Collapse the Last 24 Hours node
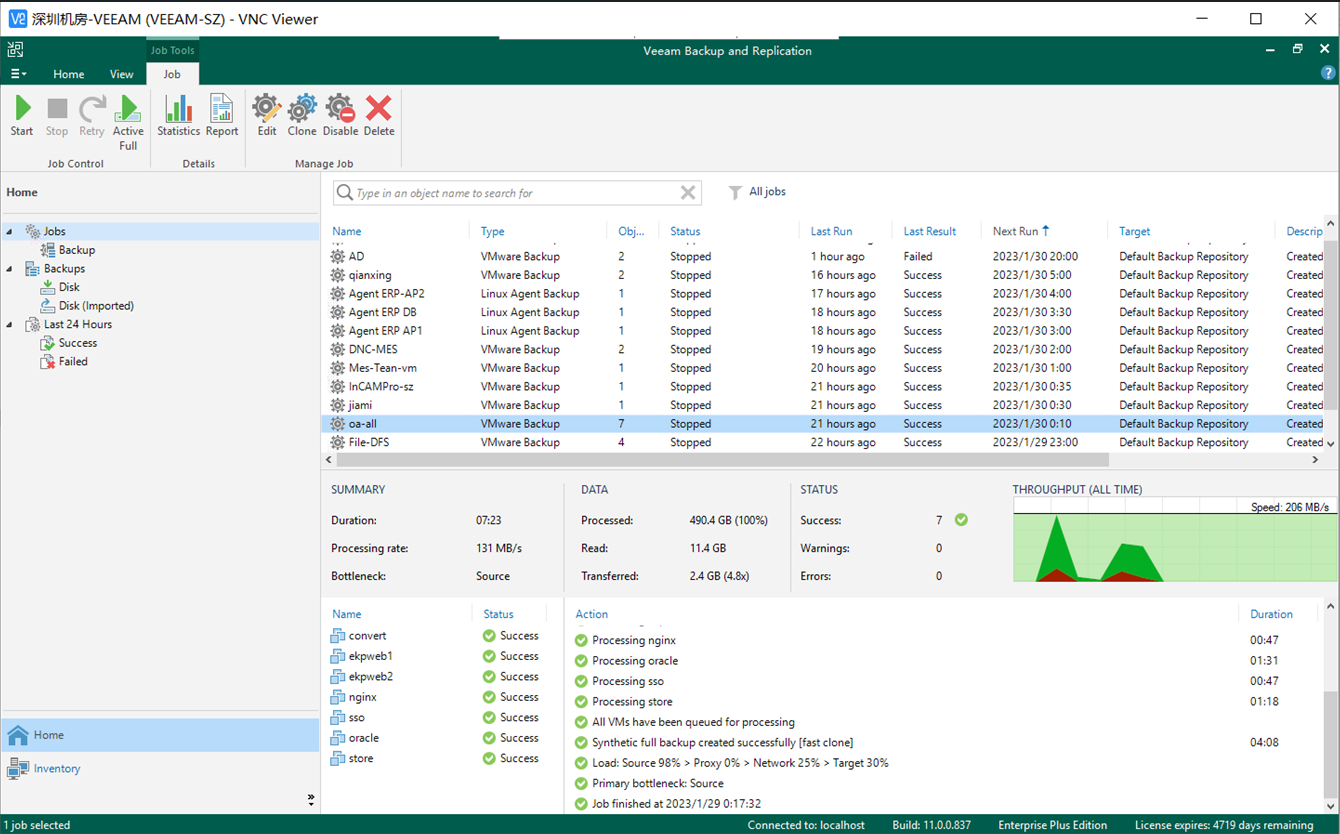The width and height of the screenshot is (1340, 834). [x=10, y=325]
